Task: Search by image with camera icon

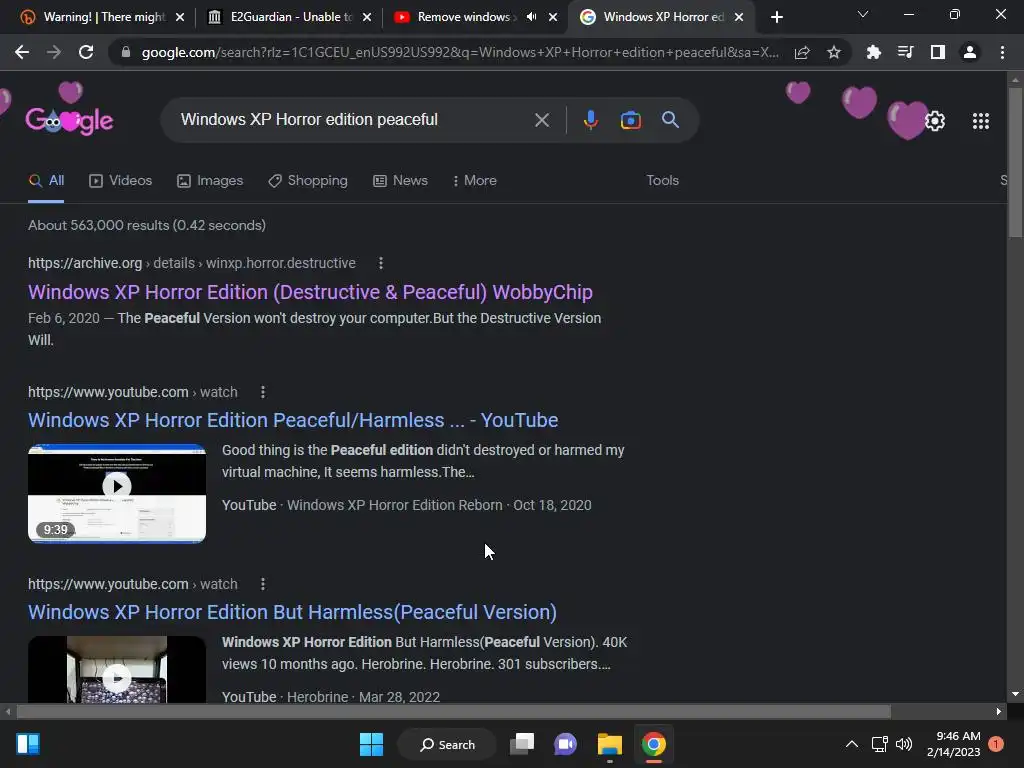Action: (630, 120)
